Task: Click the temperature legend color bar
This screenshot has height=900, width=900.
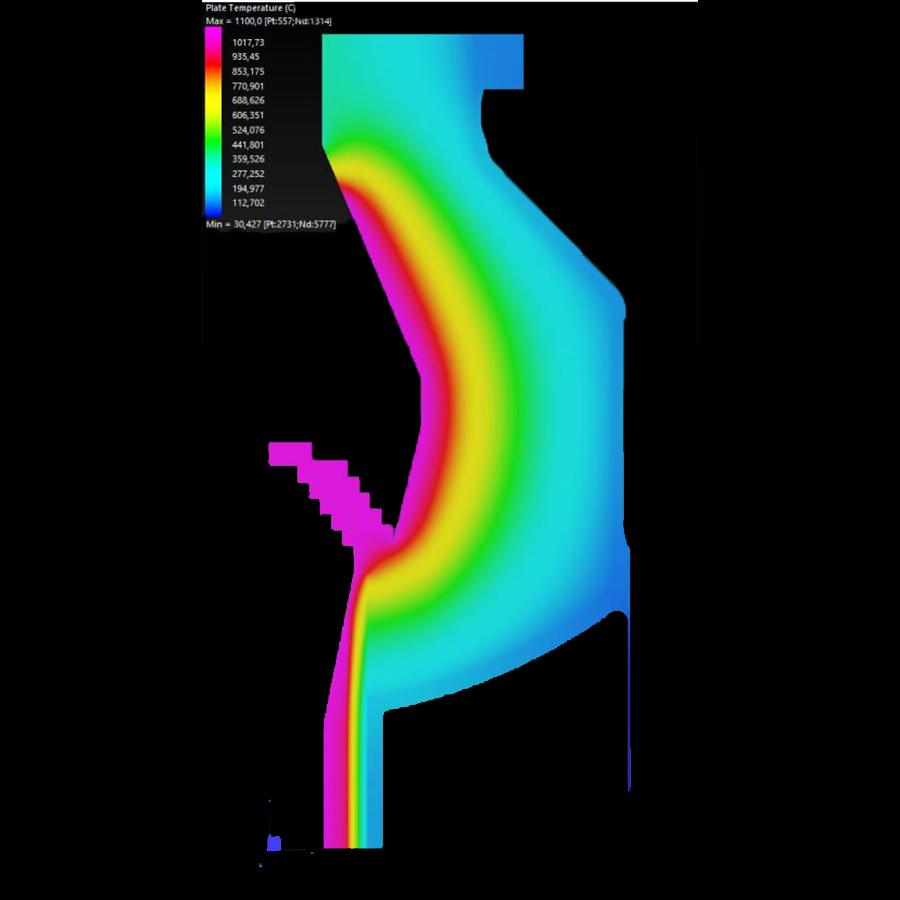Action: pyautogui.click(x=213, y=122)
